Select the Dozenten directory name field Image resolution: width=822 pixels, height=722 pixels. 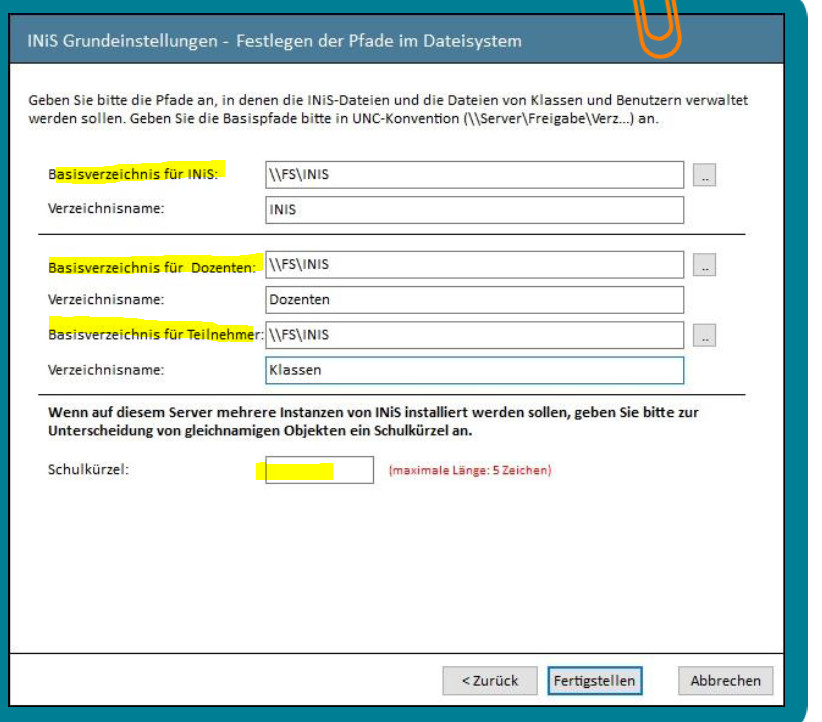[474, 300]
